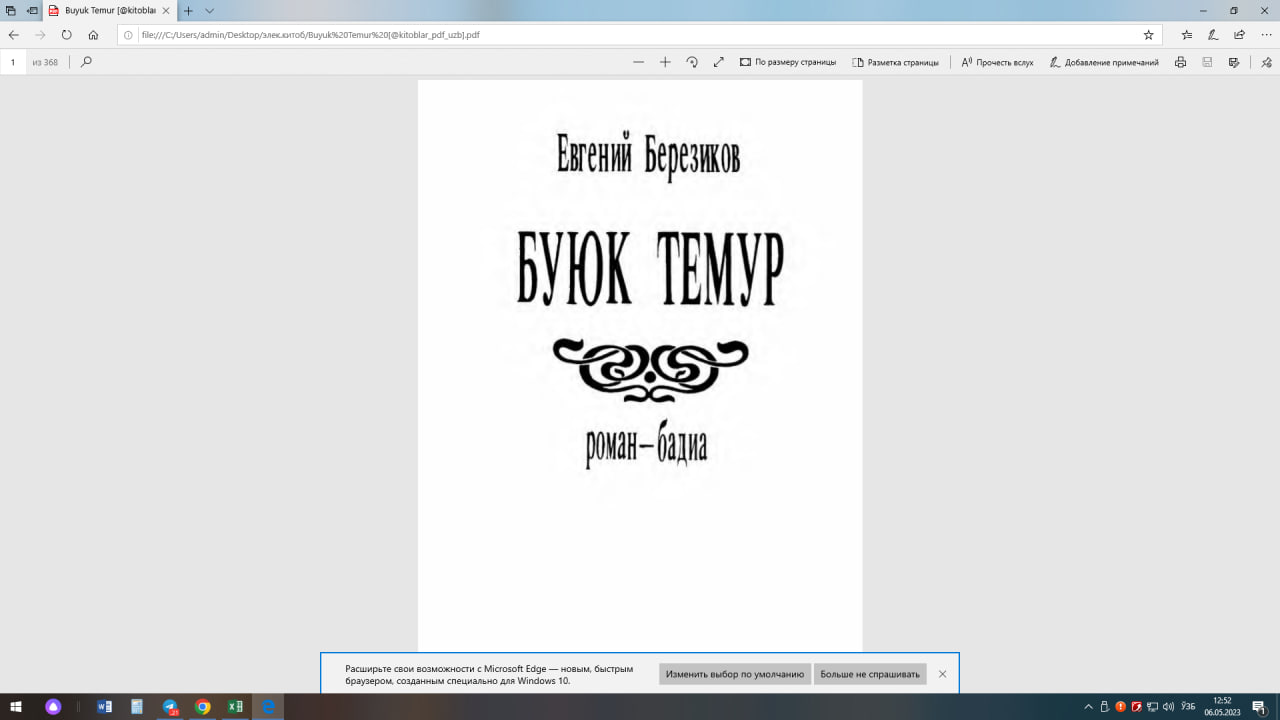
Task: Click 'Изменить выбор по умолчанию' button
Action: [734, 673]
